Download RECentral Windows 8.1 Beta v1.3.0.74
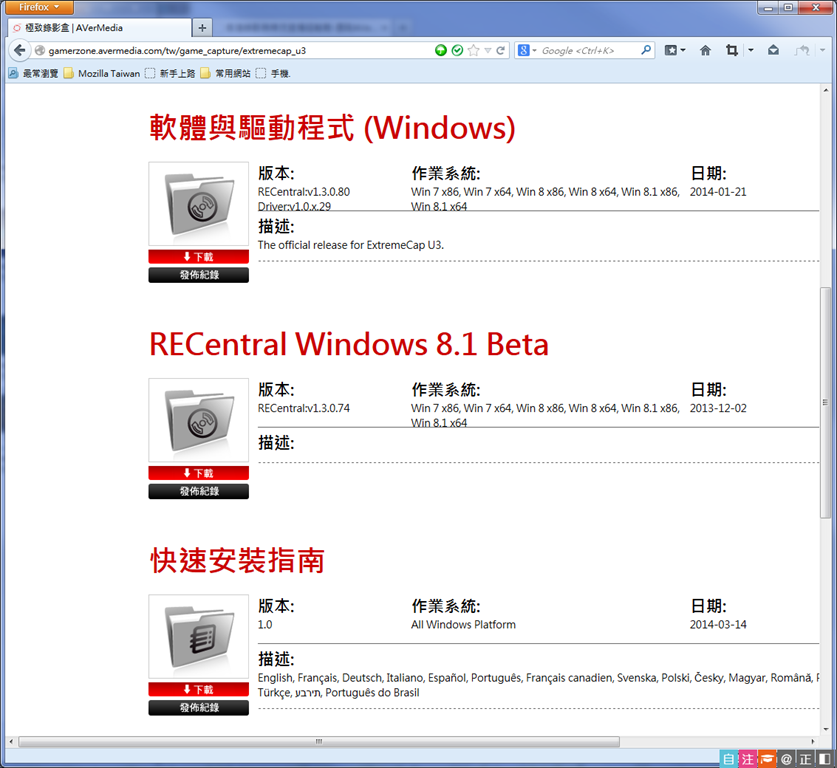 tap(199, 473)
